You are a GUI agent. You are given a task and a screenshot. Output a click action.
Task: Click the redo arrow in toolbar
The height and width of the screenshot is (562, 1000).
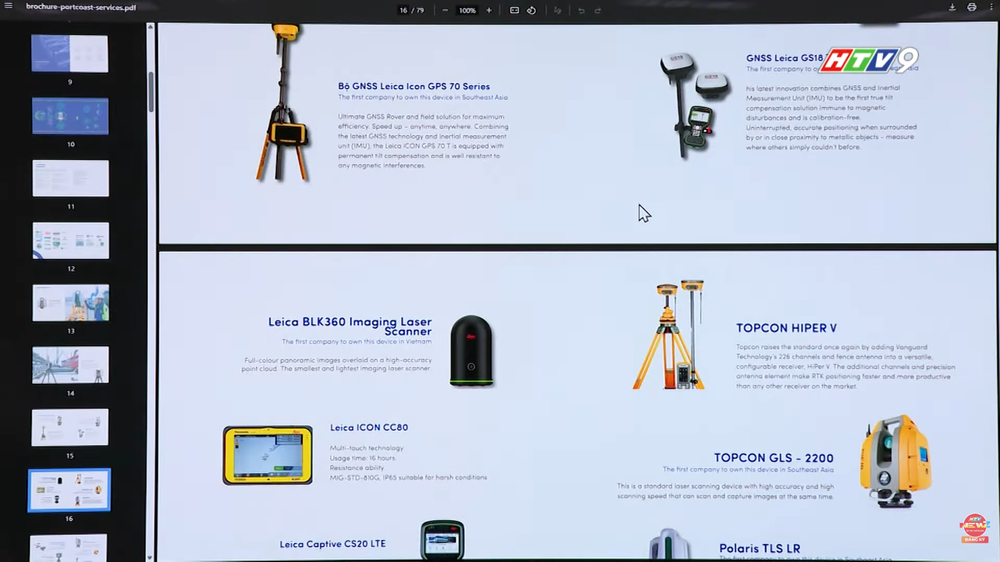(598, 10)
